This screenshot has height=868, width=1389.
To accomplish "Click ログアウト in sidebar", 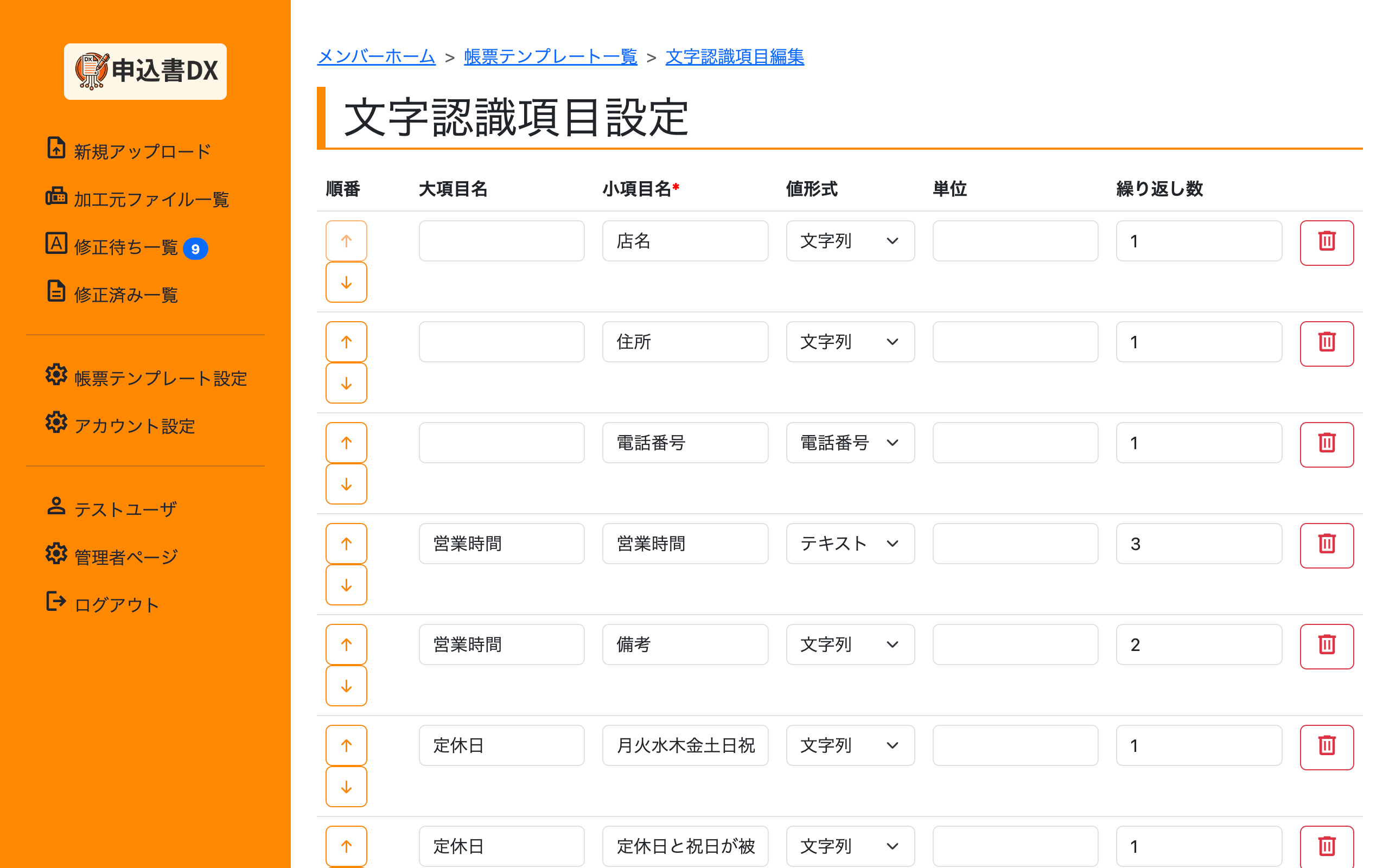I will (x=103, y=603).
